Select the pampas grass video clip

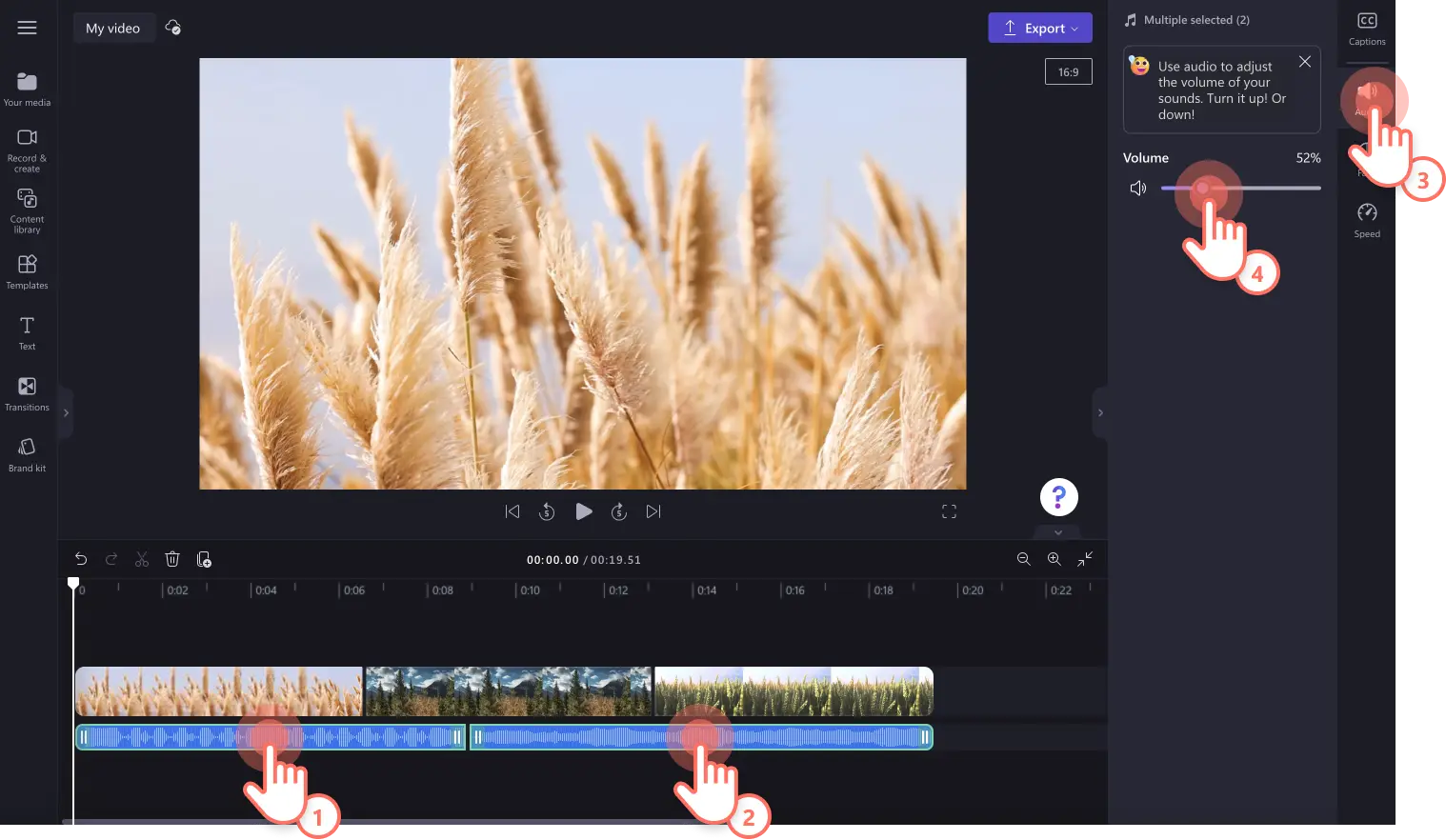(x=219, y=691)
